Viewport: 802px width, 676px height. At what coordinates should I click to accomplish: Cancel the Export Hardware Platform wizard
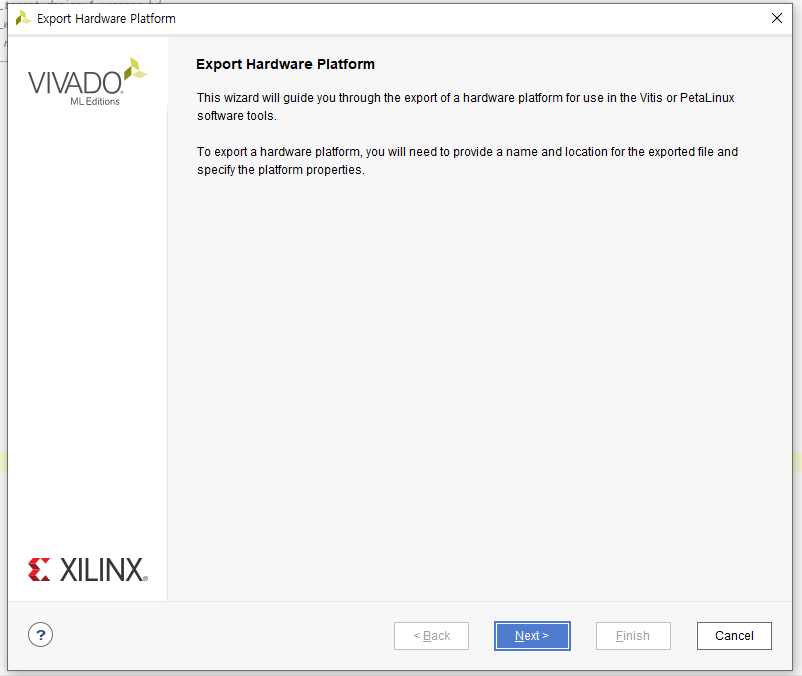734,636
